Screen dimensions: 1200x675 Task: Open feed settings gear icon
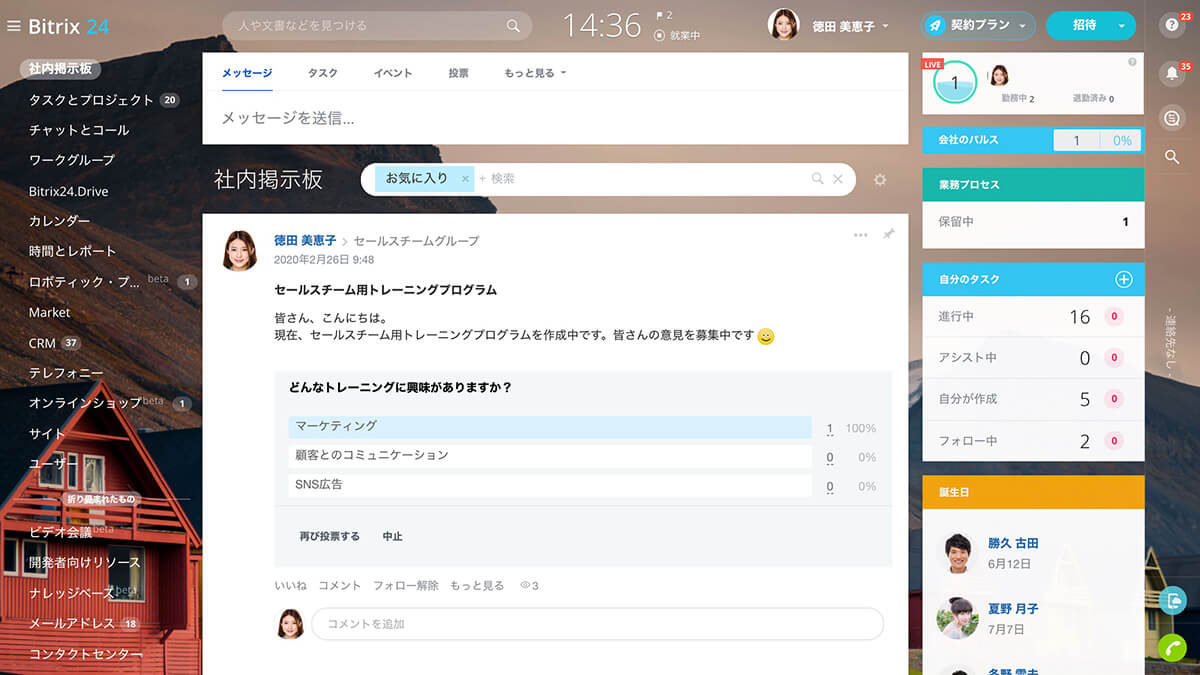(x=880, y=180)
